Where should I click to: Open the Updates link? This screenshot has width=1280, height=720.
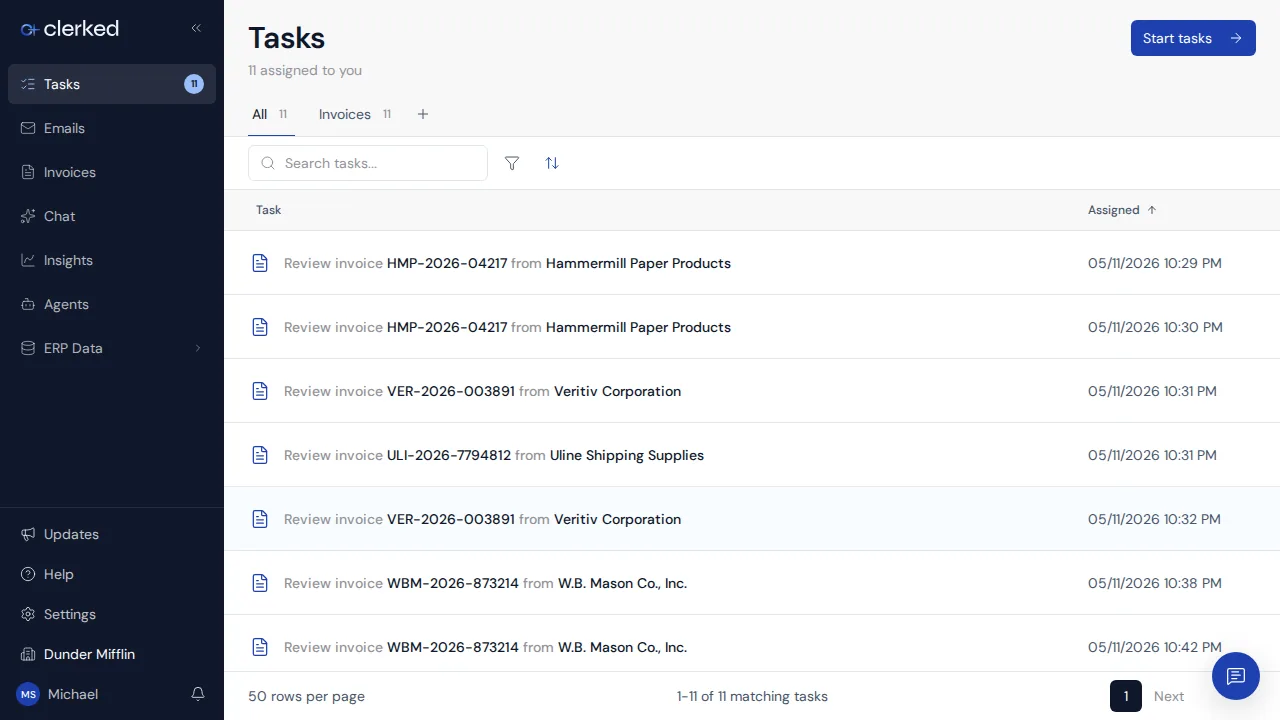112,534
